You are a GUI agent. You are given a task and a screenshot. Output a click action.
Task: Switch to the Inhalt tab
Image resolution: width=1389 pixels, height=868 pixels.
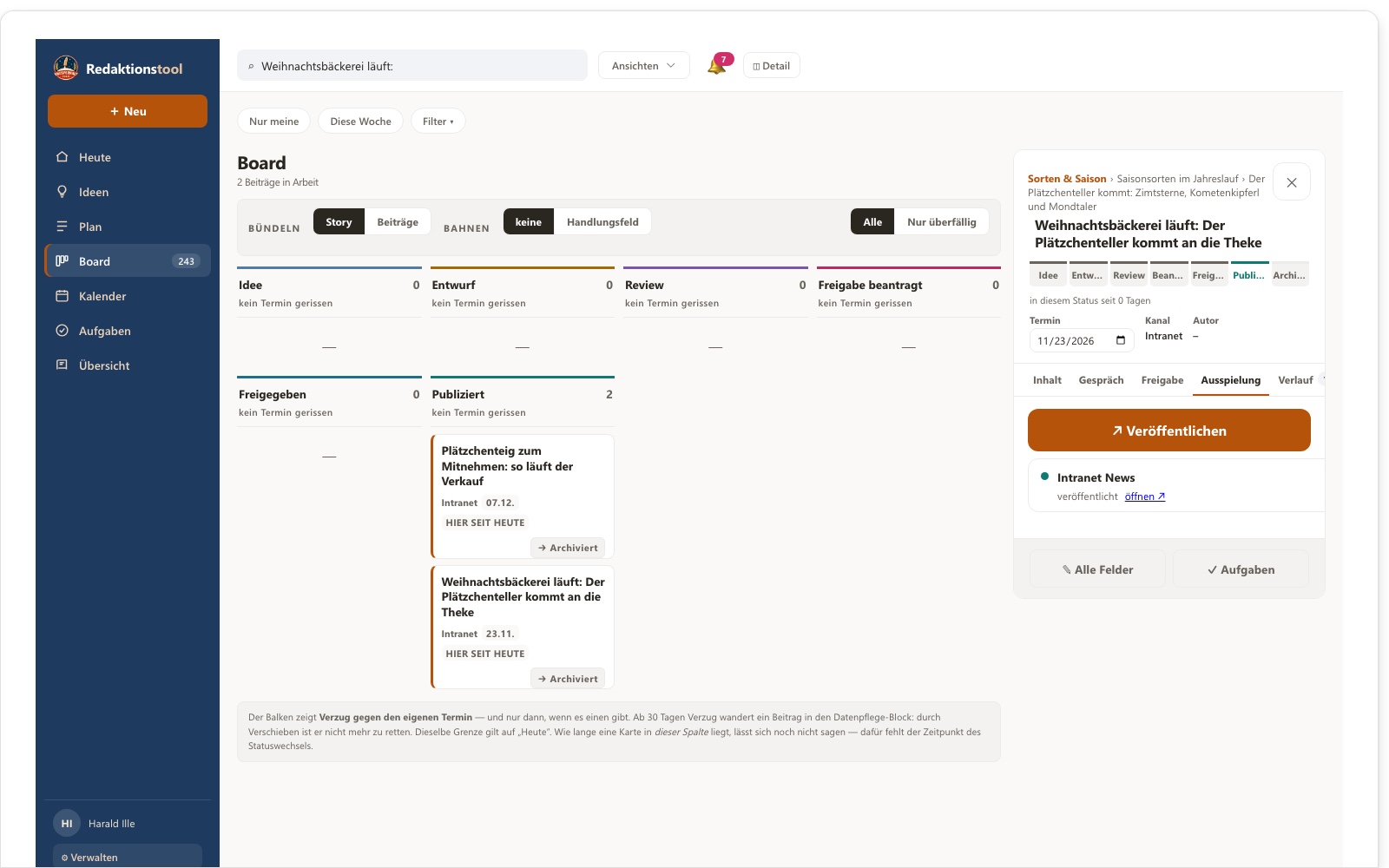tap(1047, 380)
